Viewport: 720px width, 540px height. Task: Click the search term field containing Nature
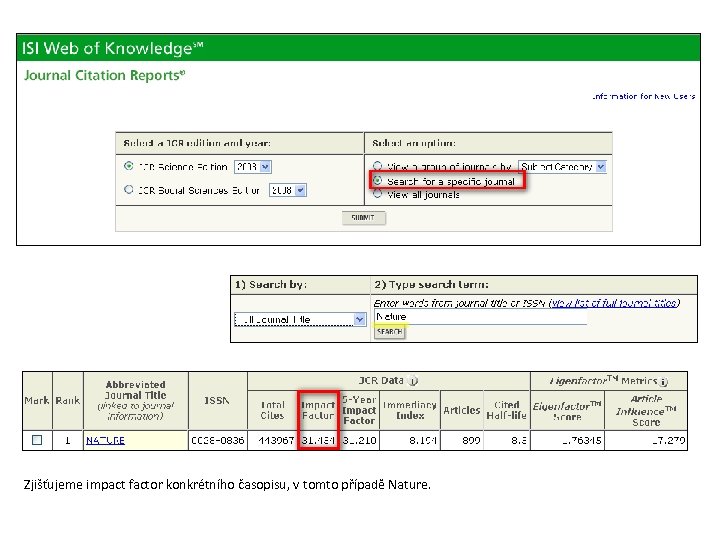(x=480, y=317)
